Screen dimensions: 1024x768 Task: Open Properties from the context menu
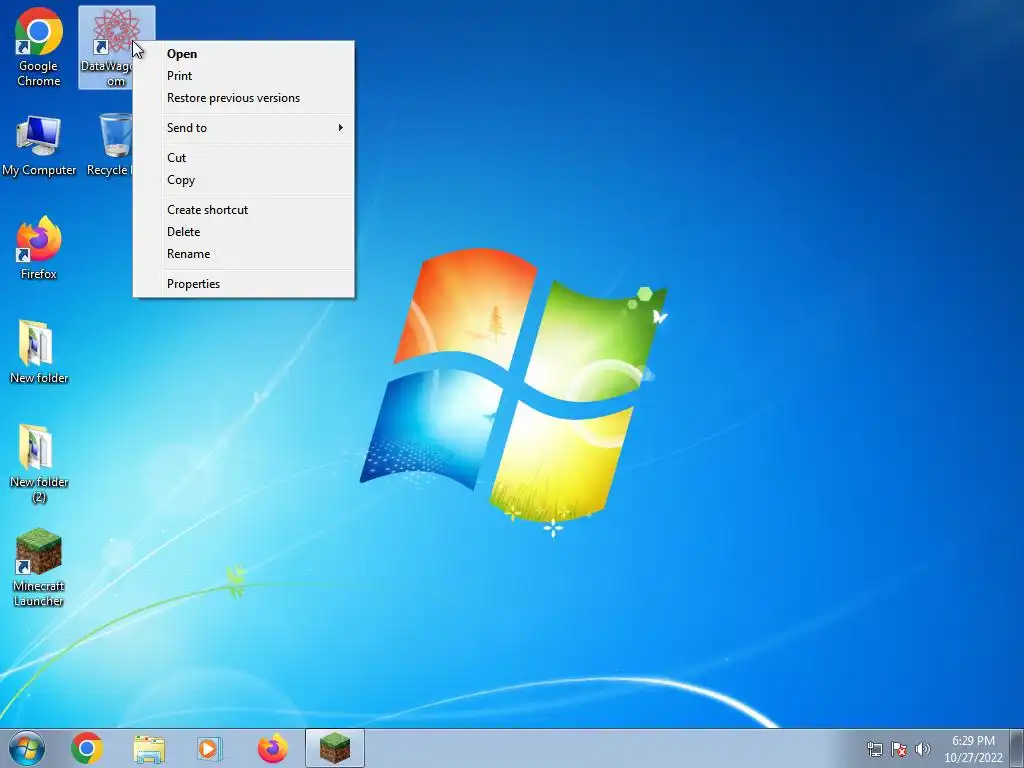pos(244,284)
